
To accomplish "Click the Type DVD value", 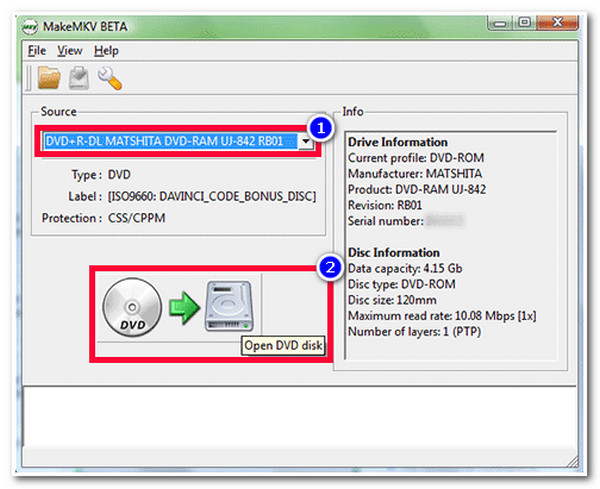I will [119, 175].
